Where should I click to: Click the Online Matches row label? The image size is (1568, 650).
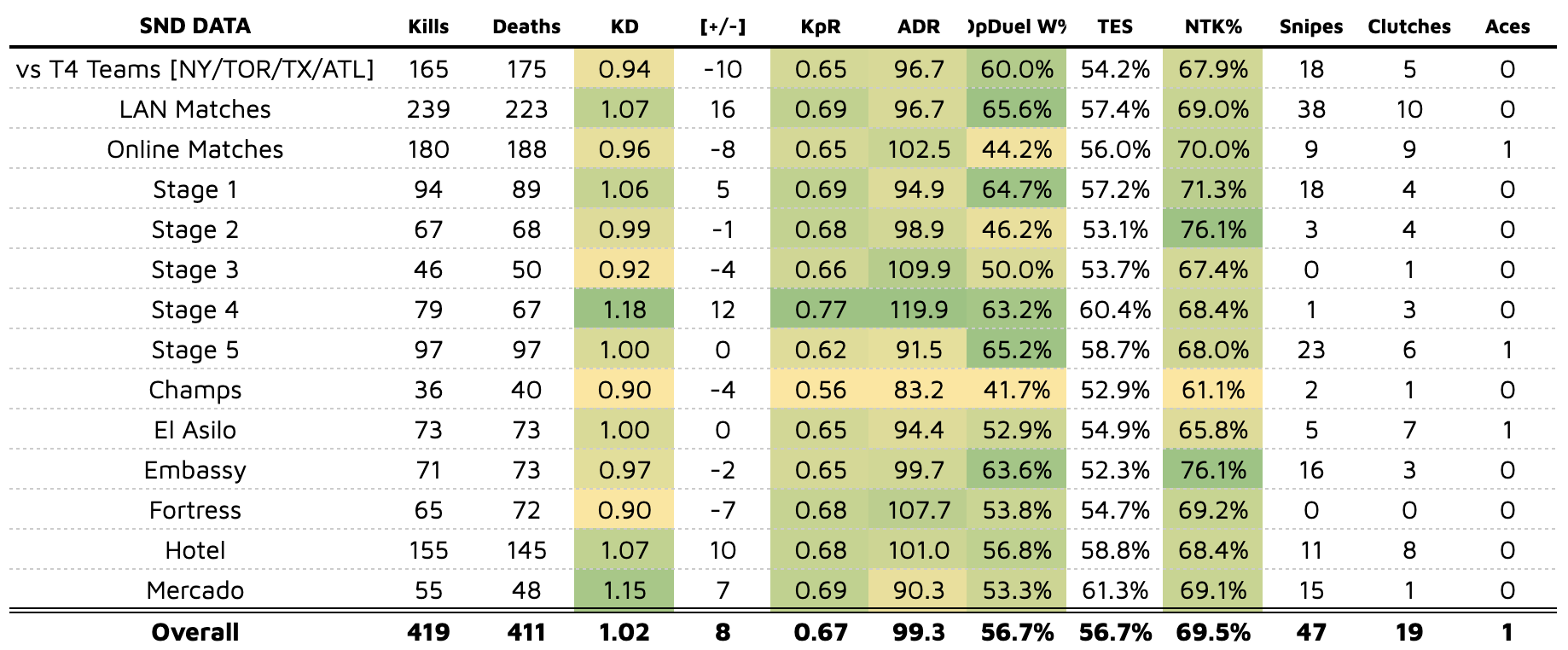195,149
